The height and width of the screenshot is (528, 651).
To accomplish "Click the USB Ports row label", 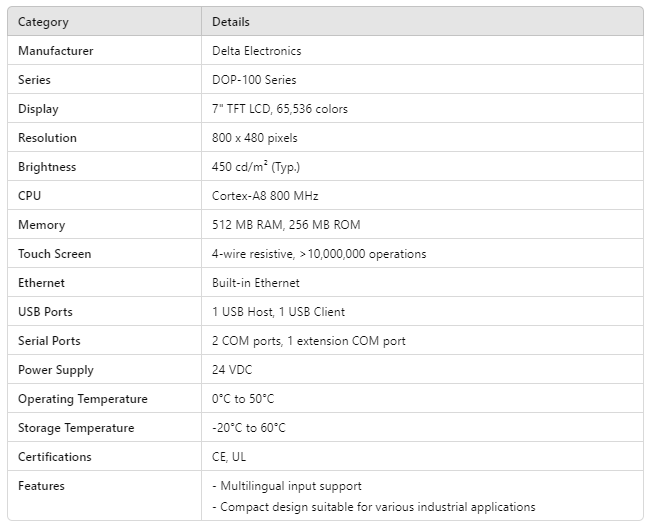I will 45,312.
